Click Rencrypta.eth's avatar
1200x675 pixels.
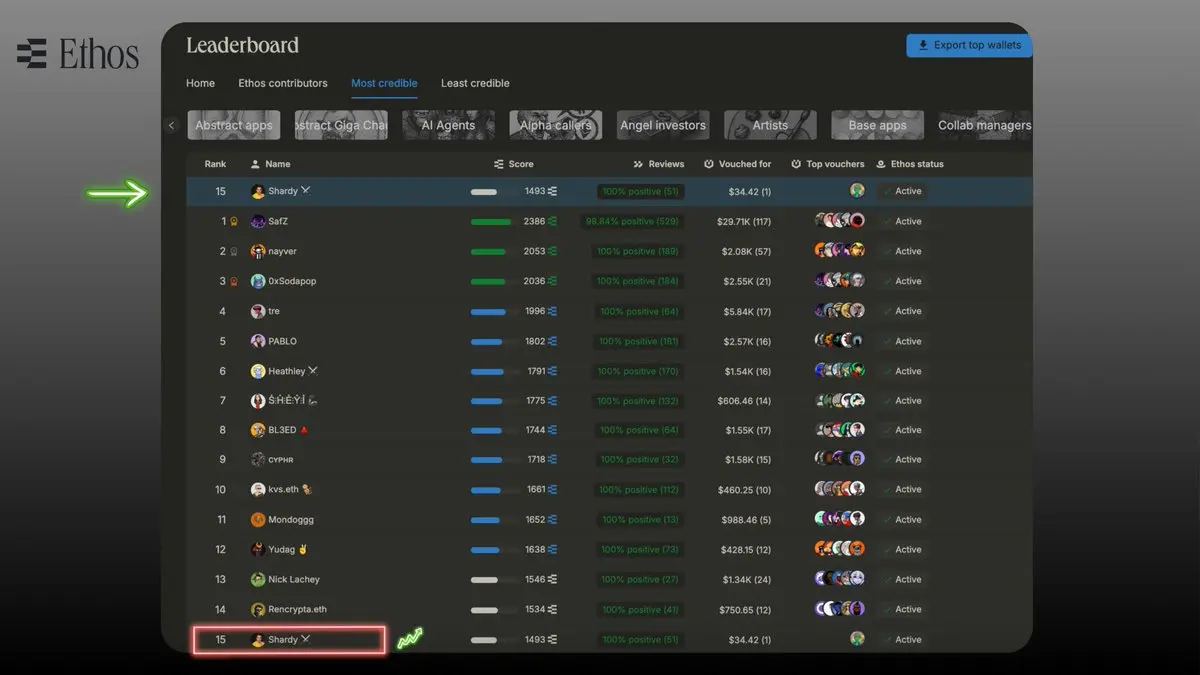point(258,609)
